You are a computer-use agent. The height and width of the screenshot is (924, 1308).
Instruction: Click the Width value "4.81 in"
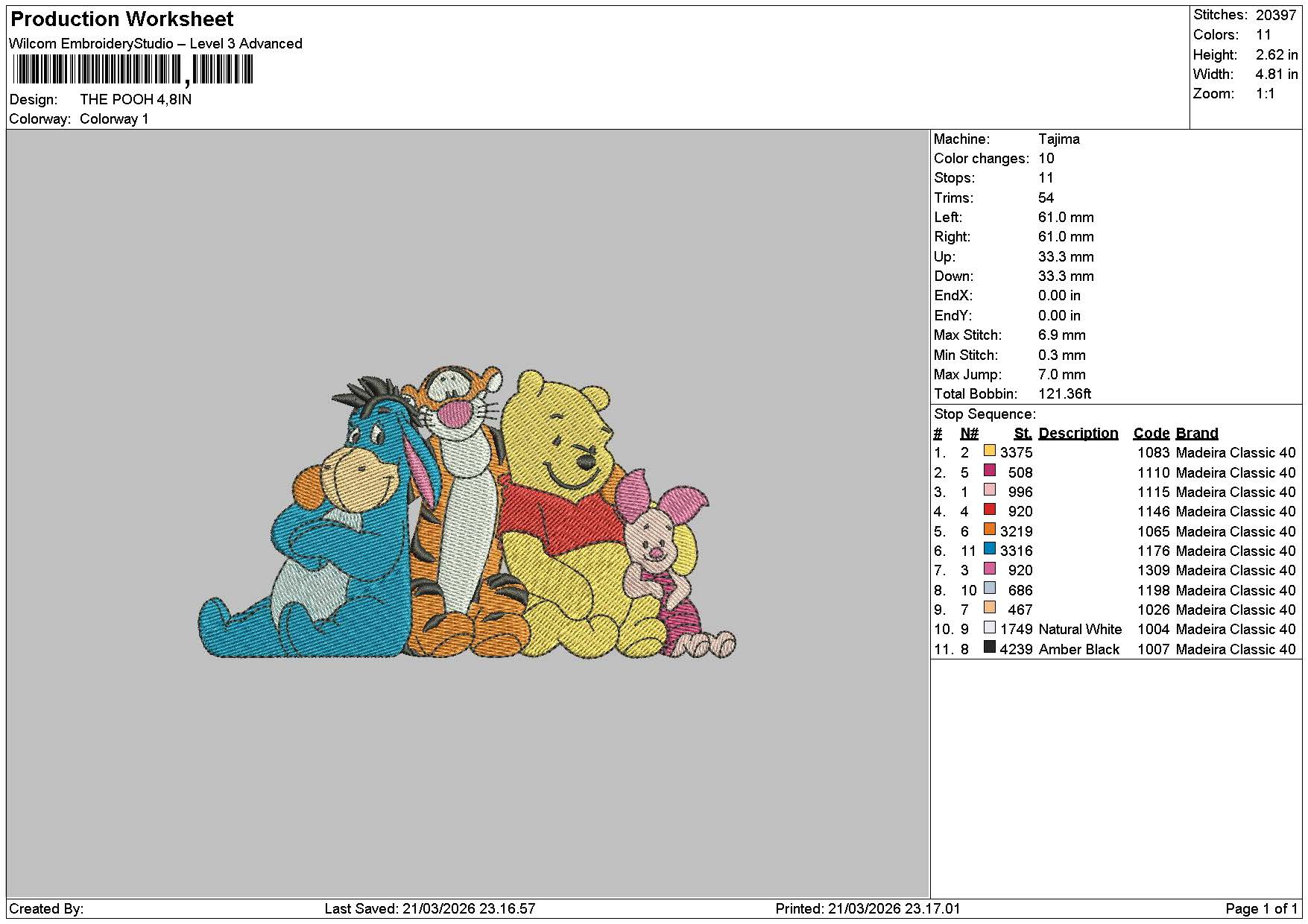pyautogui.click(x=1277, y=74)
